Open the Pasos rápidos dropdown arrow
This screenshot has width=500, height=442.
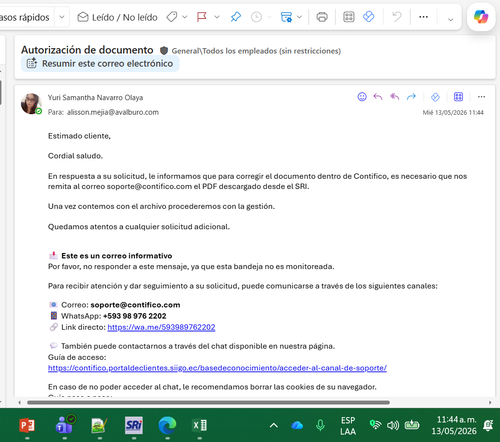[62, 17]
